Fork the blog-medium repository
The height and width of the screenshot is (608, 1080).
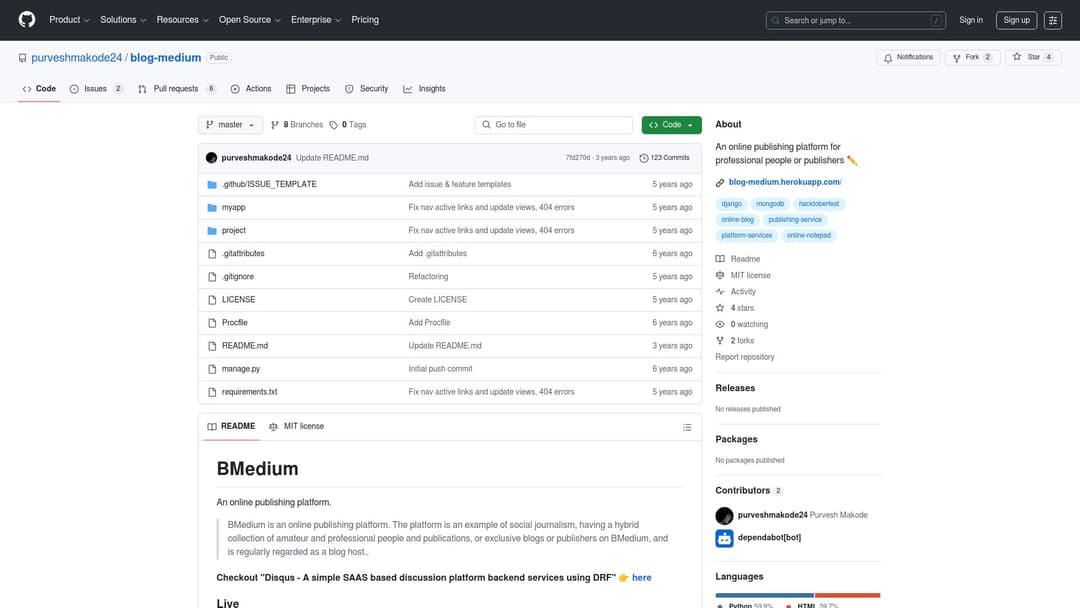[972, 58]
